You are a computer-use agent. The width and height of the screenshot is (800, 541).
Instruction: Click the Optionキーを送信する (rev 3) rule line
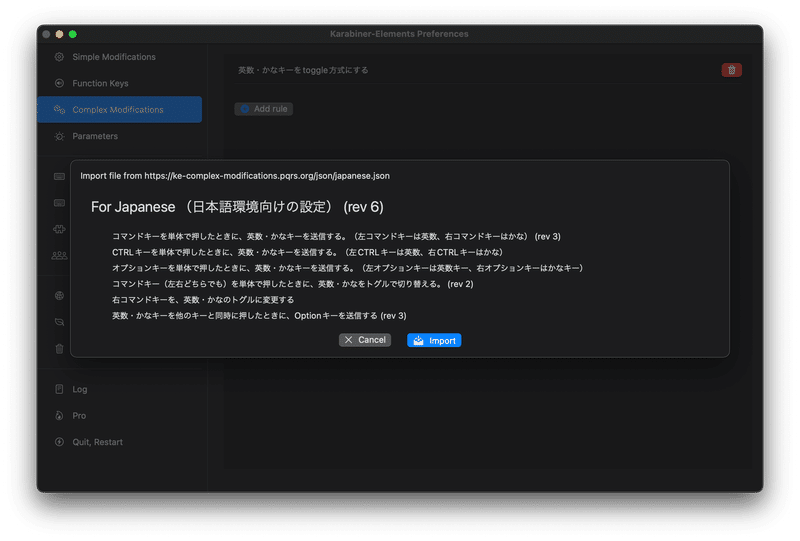tap(259, 315)
